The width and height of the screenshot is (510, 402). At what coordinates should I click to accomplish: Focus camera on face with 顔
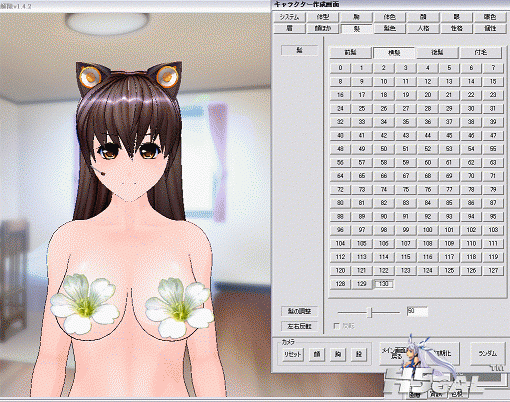point(317,354)
